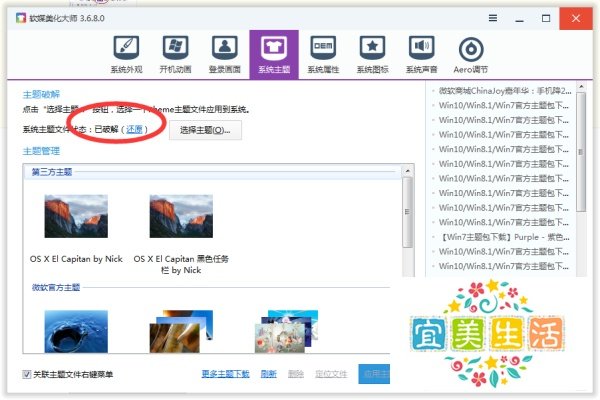
Task: Open the 更多主题下载 link
Action: tap(225, 374)
